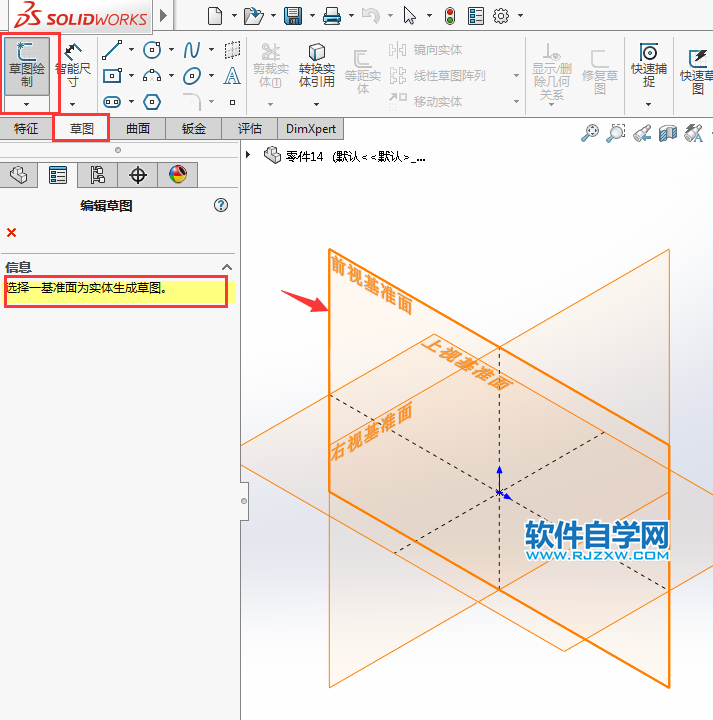
Task: Click the Print icon
Action: click(332, 16)
